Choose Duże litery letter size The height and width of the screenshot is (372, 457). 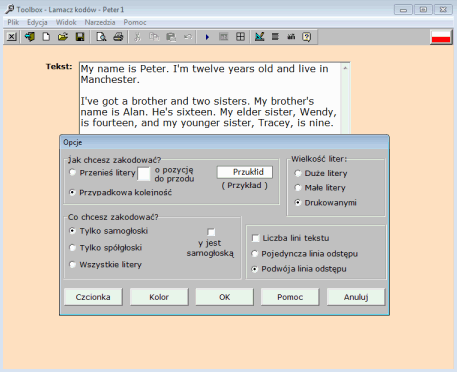point(298,173)
